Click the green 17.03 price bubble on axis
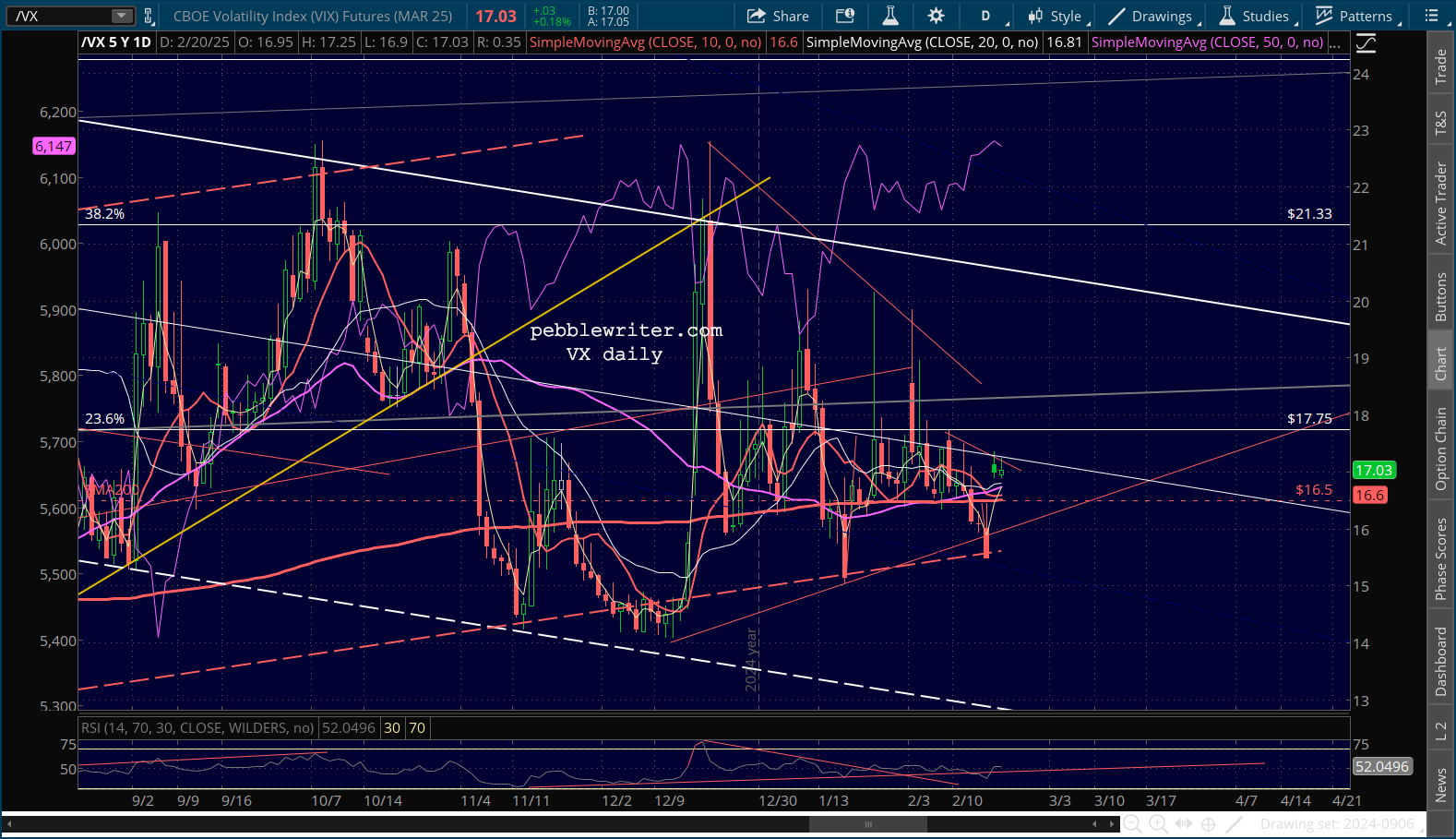This screenshot has height=839, width=1456. 1374,471
